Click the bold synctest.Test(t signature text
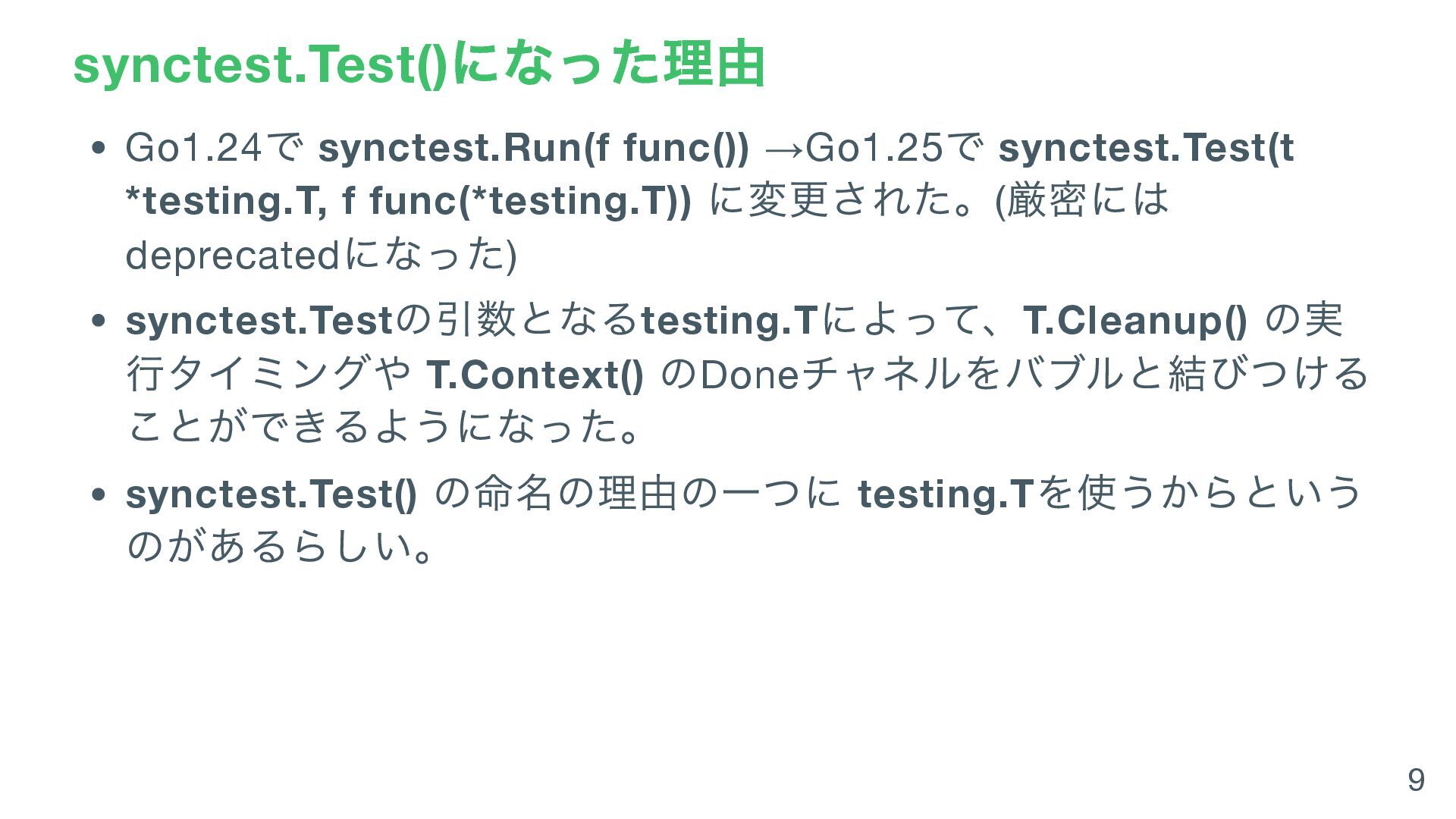The height and width of the screenshot is (819, 1456). [x=1146, y=147]
